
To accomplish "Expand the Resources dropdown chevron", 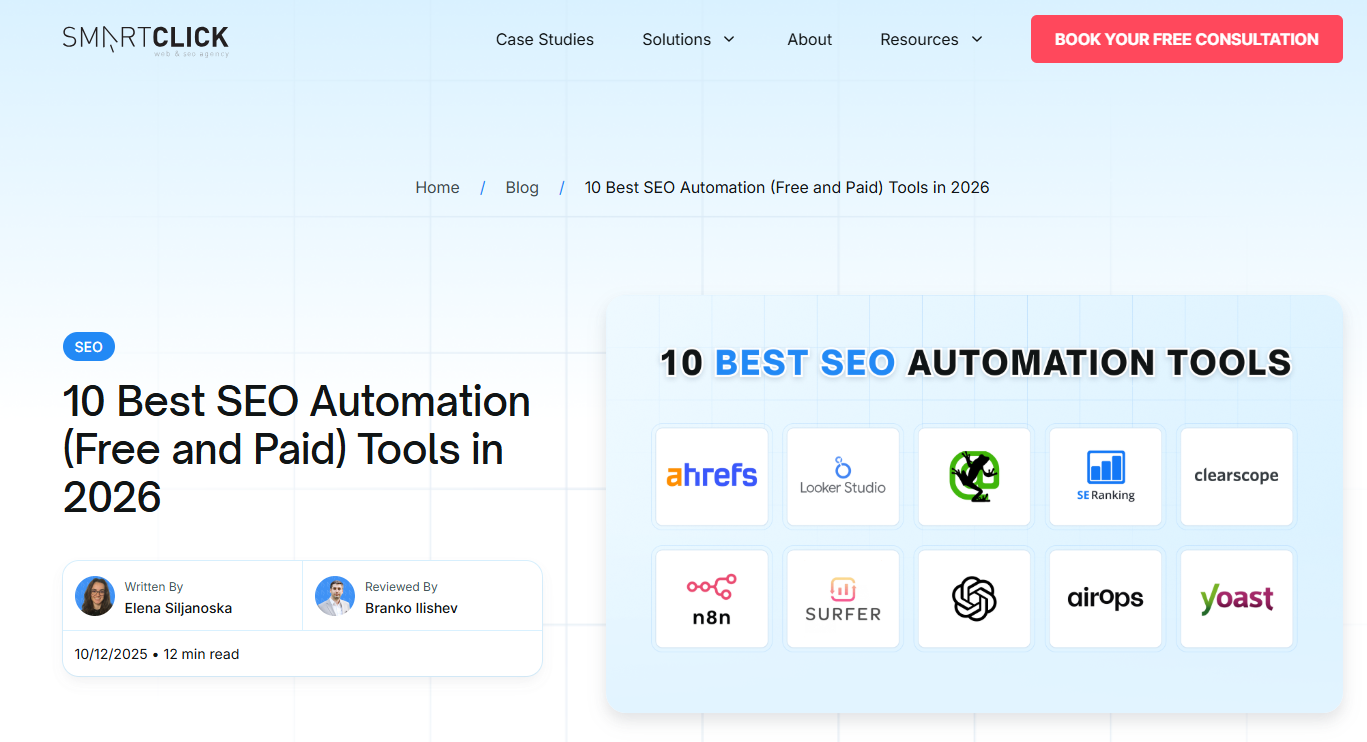I will coord(977,40).
